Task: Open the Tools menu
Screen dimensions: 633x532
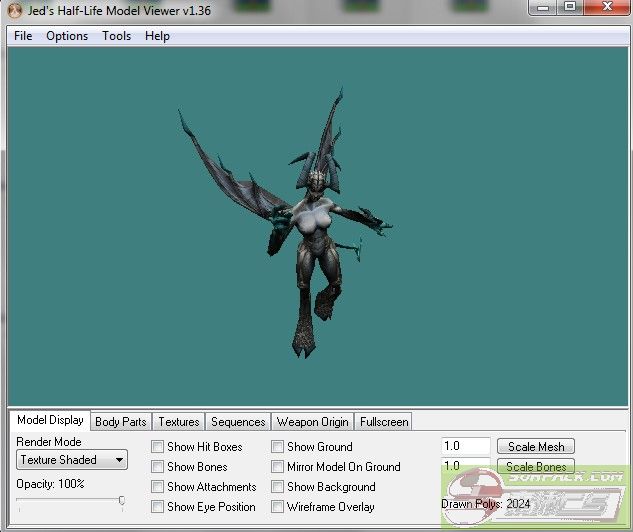Action: point(116,36)
